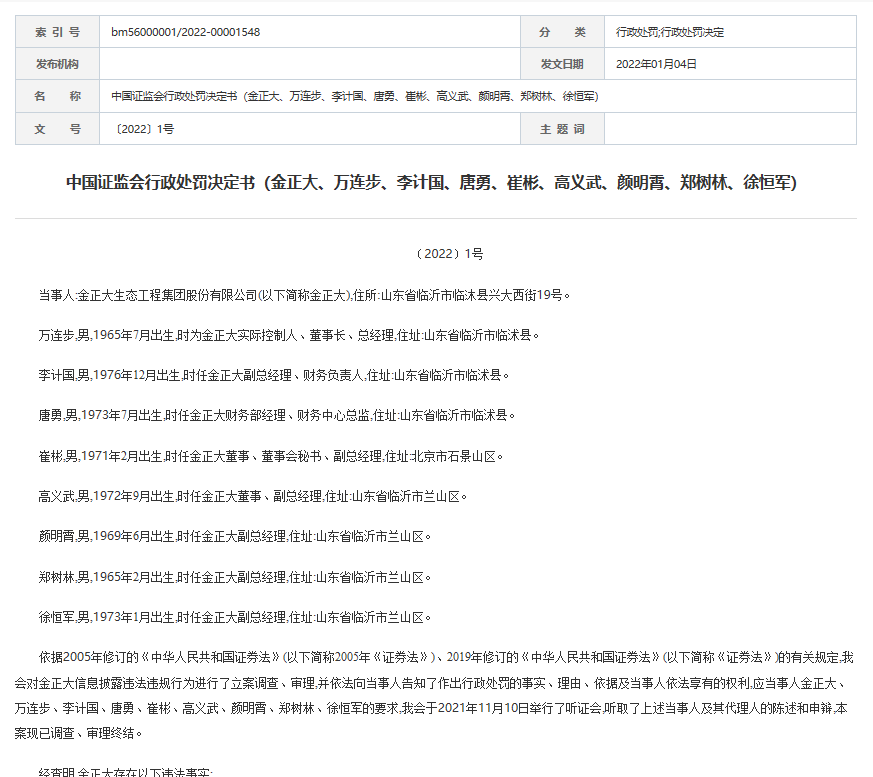The height and width of the screenshot is (777, 873).
Task: Click the line about 崔彬 born 1971年2月
Action: [x=271, y=456]
